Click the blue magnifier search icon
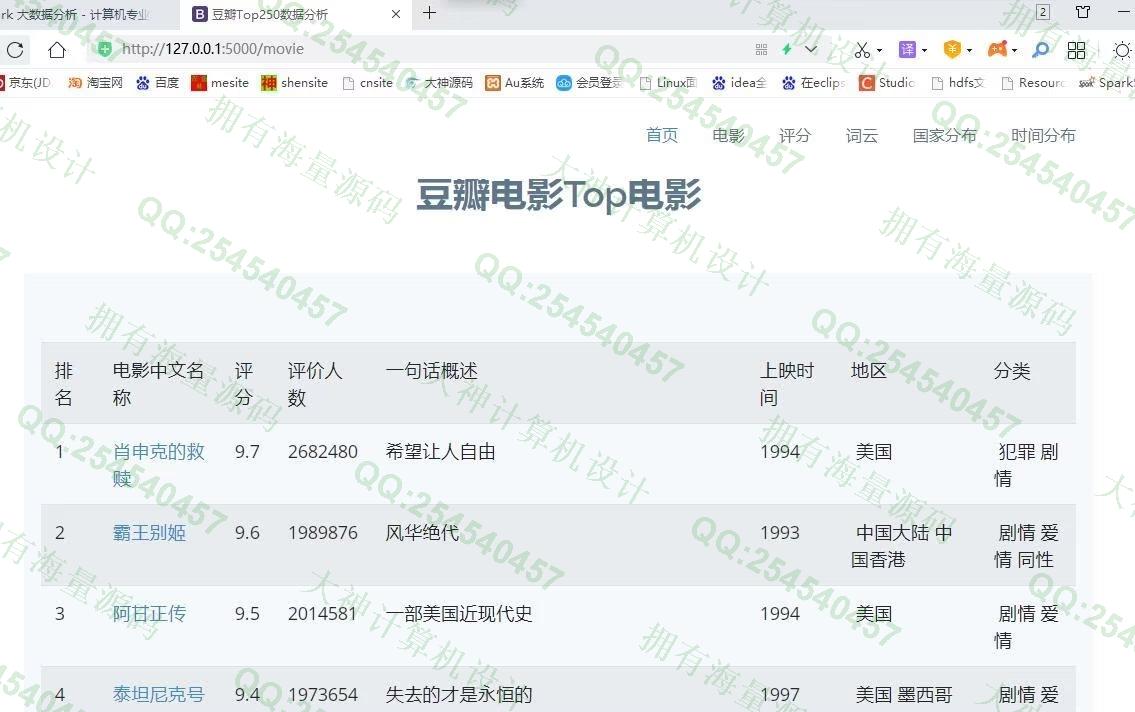The image size is (1135, 712). point(1041,49)
